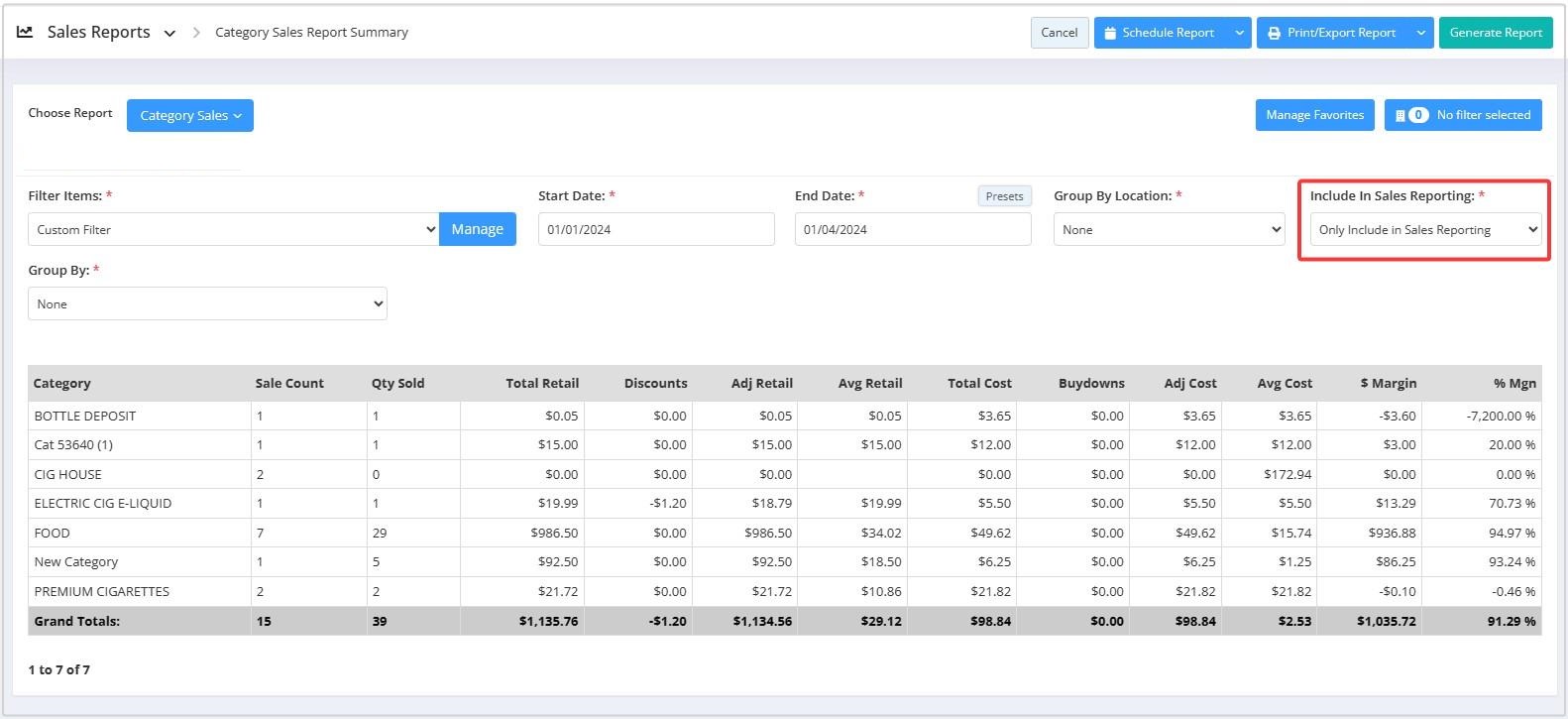Click the Manage filter button

coord(478,229)
